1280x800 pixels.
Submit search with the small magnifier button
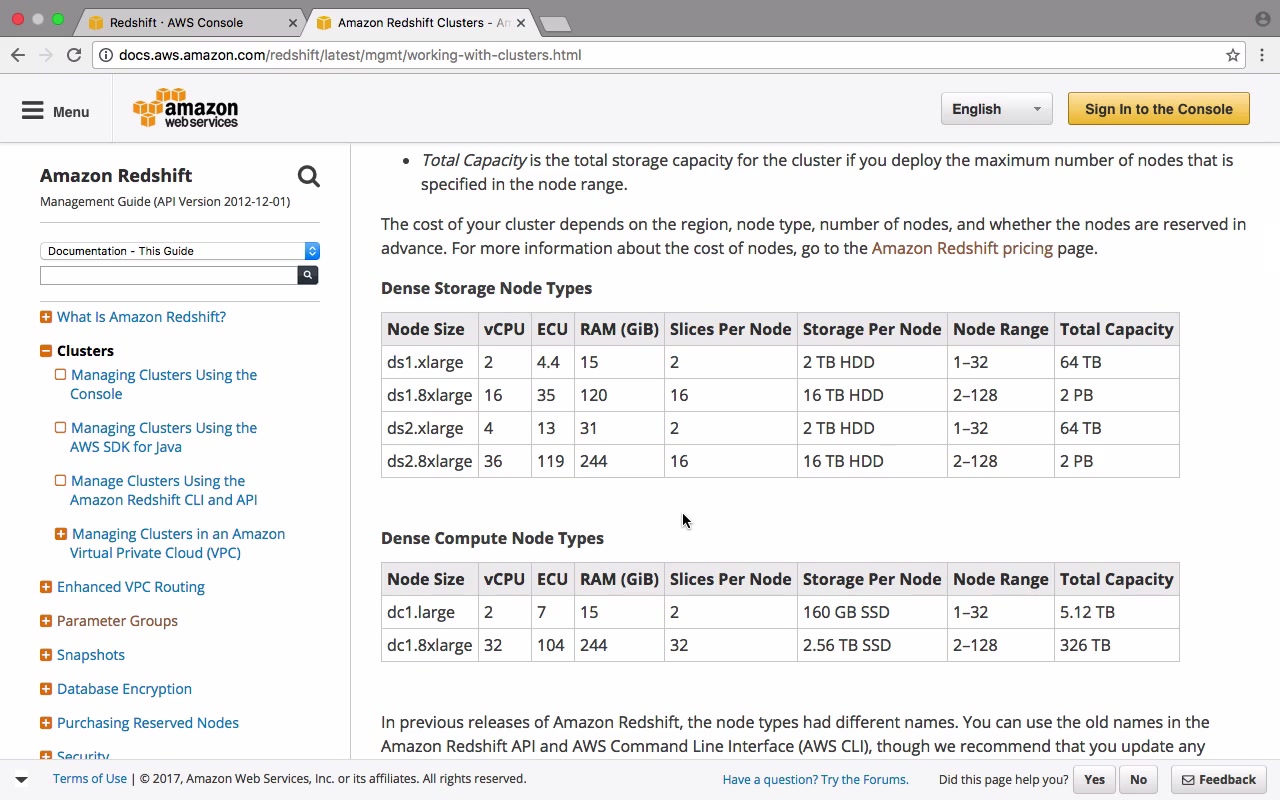pyautogui.click(x=308, y=275)
